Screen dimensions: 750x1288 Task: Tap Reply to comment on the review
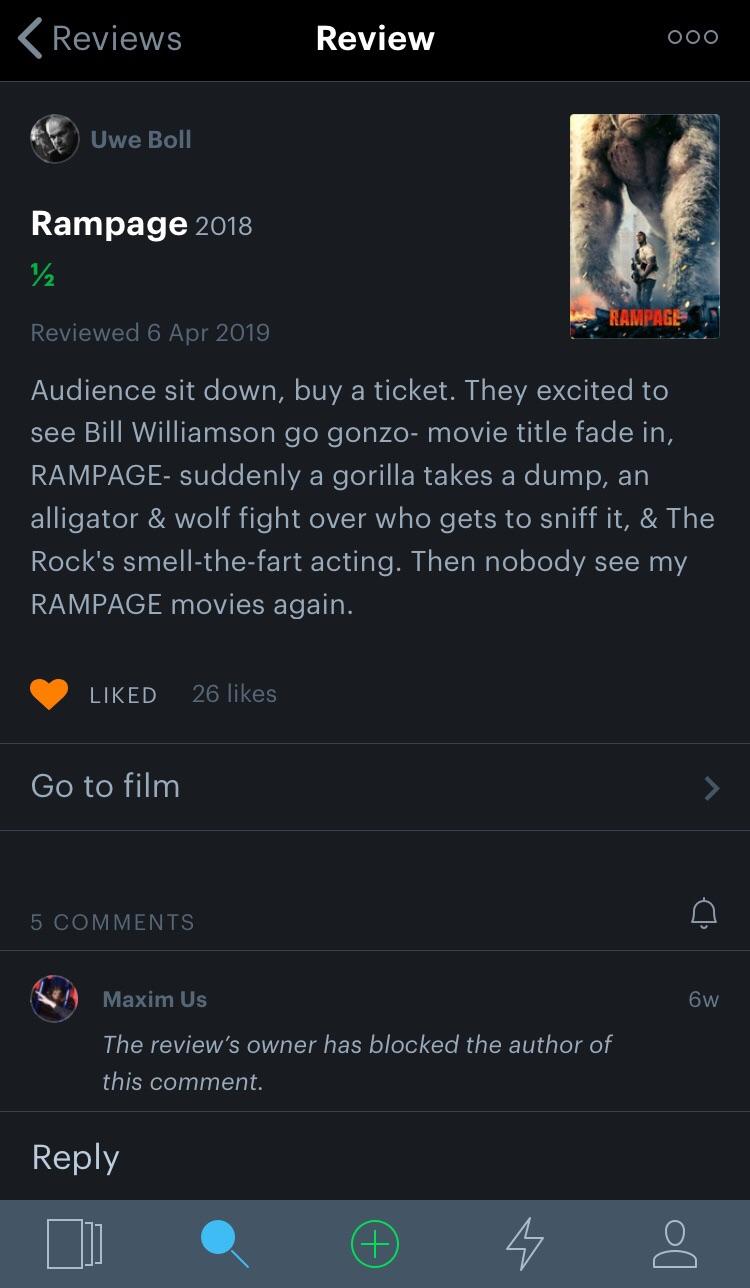coord(74,1156)
